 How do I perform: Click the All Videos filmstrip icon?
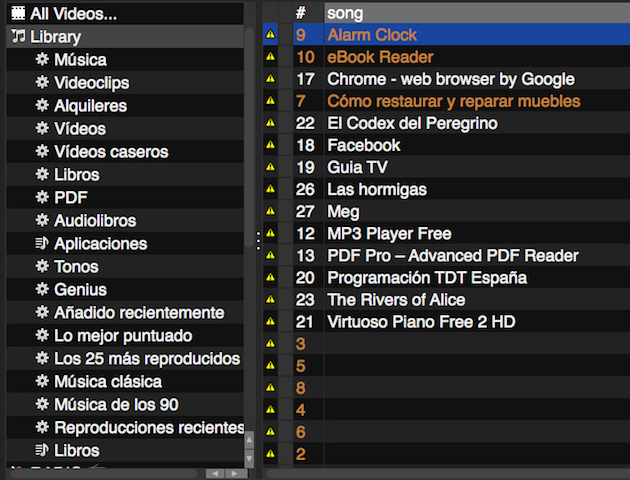[18, 13]
